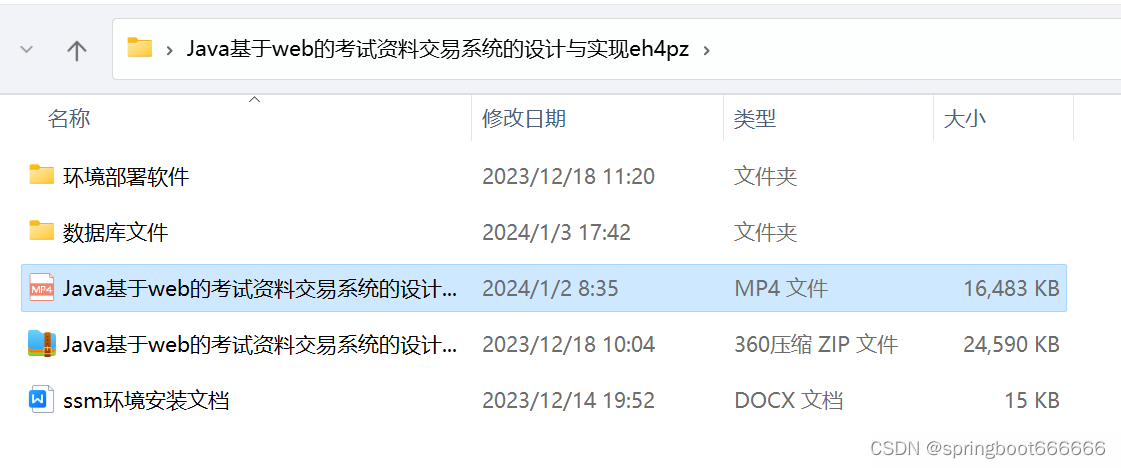Screen dimensions: 1121x468
Task: Click the Up one level arrow
Action: point(76,49)
